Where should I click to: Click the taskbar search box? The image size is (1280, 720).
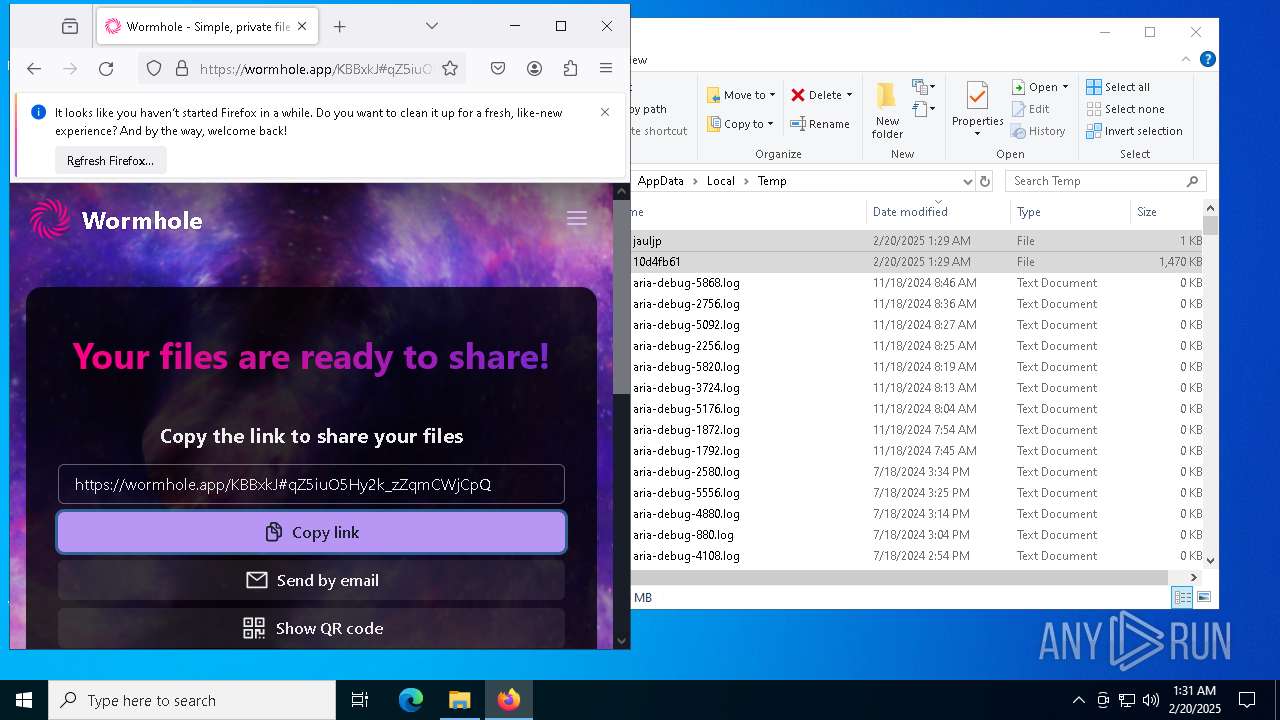point(192,700)
